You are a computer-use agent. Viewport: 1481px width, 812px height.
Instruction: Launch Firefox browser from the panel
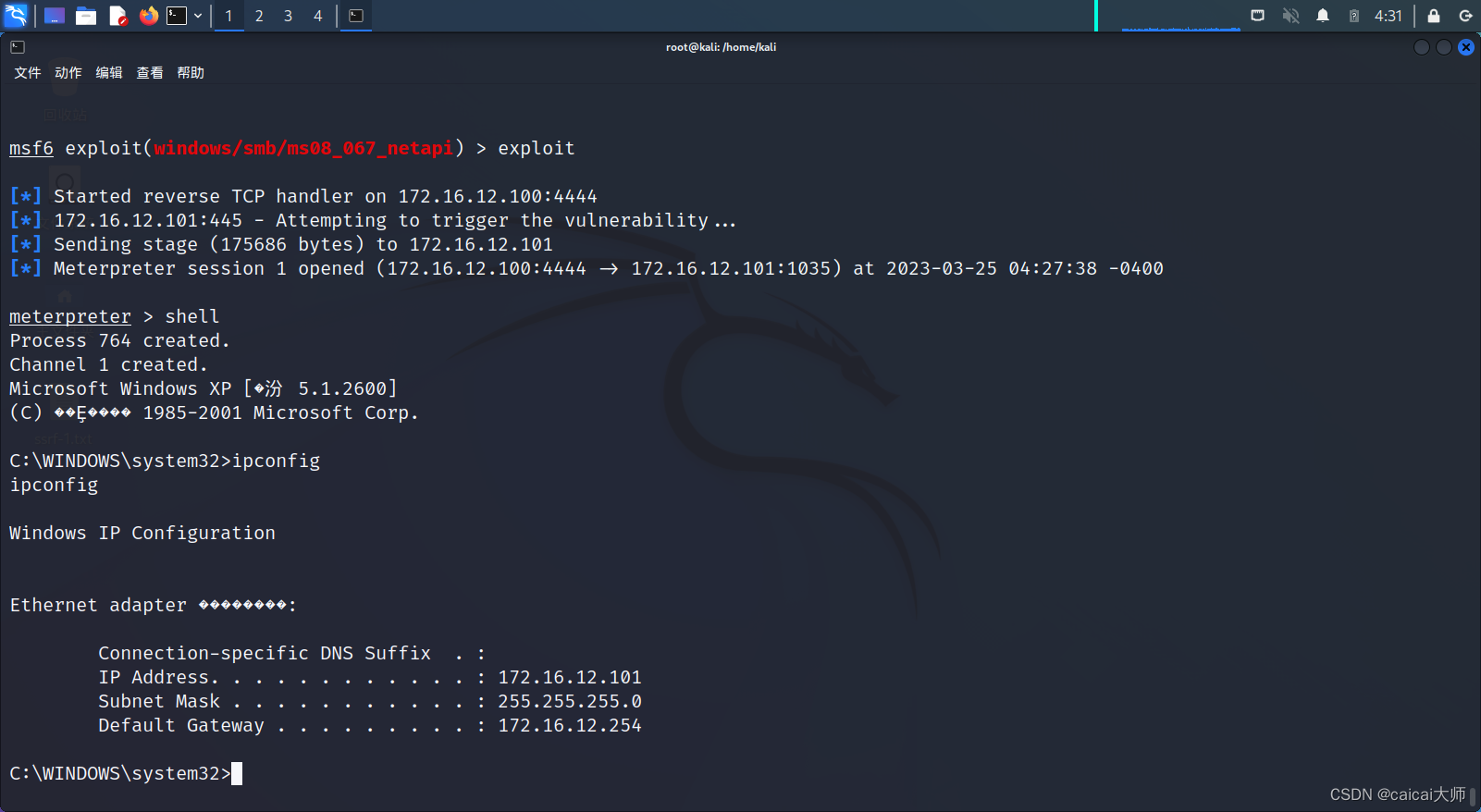click(149, 16)
